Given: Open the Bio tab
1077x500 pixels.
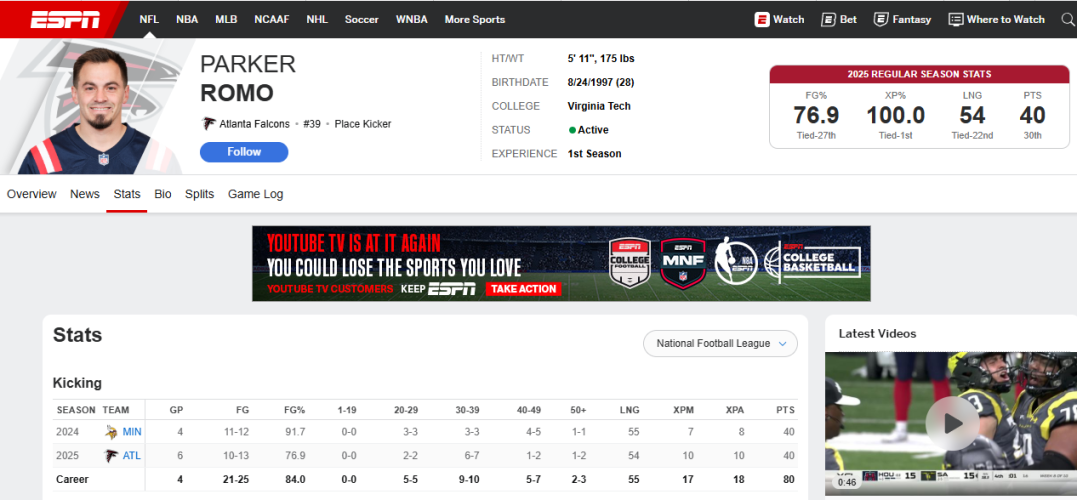Looking at the screenshot, I should pos(163,194).
